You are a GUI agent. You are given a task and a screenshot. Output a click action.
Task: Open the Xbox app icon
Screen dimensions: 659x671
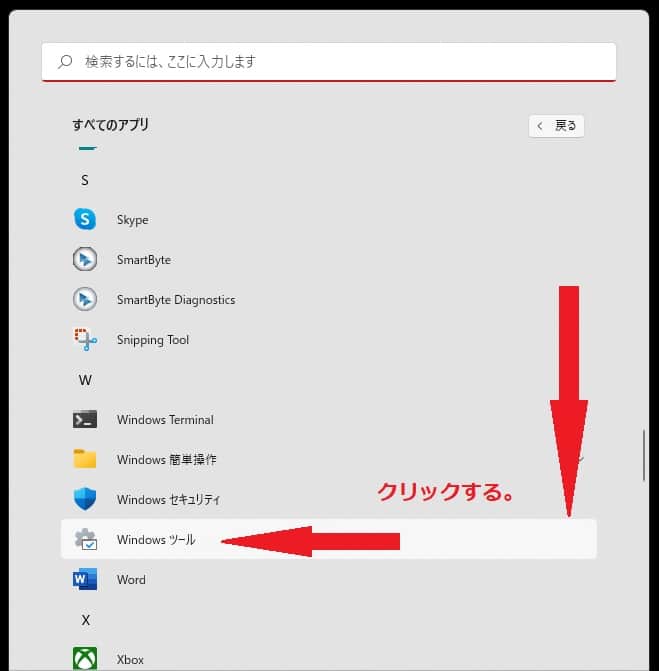point(85,659)
